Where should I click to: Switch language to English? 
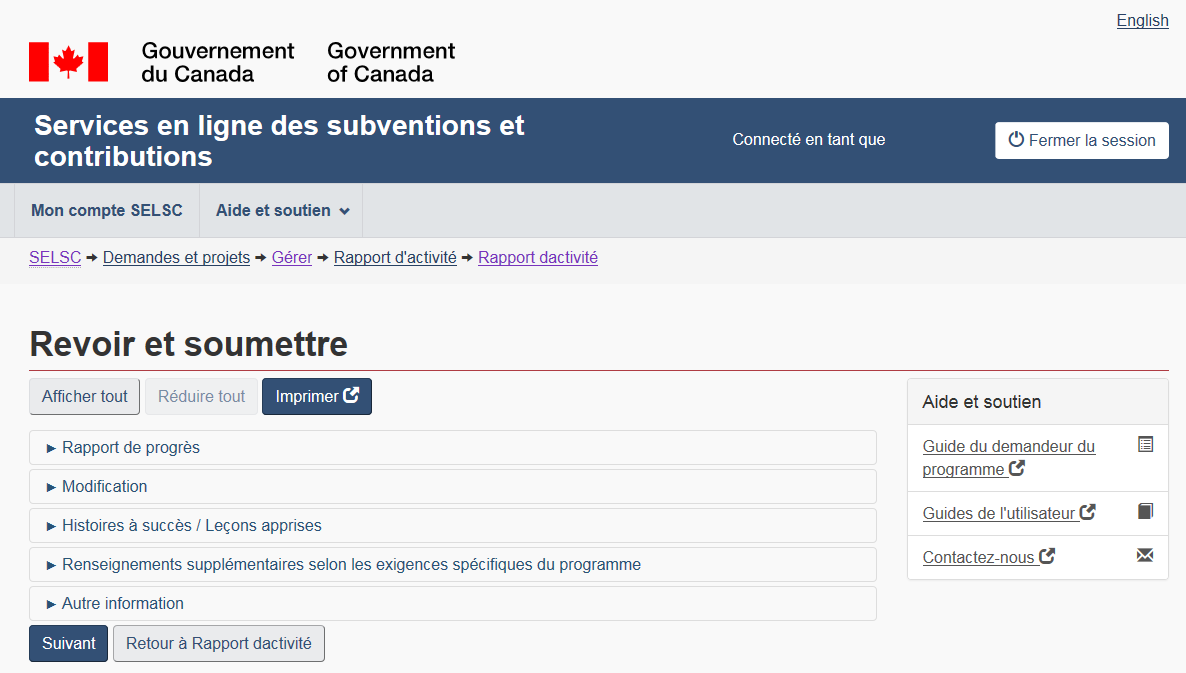[1142, 21]
